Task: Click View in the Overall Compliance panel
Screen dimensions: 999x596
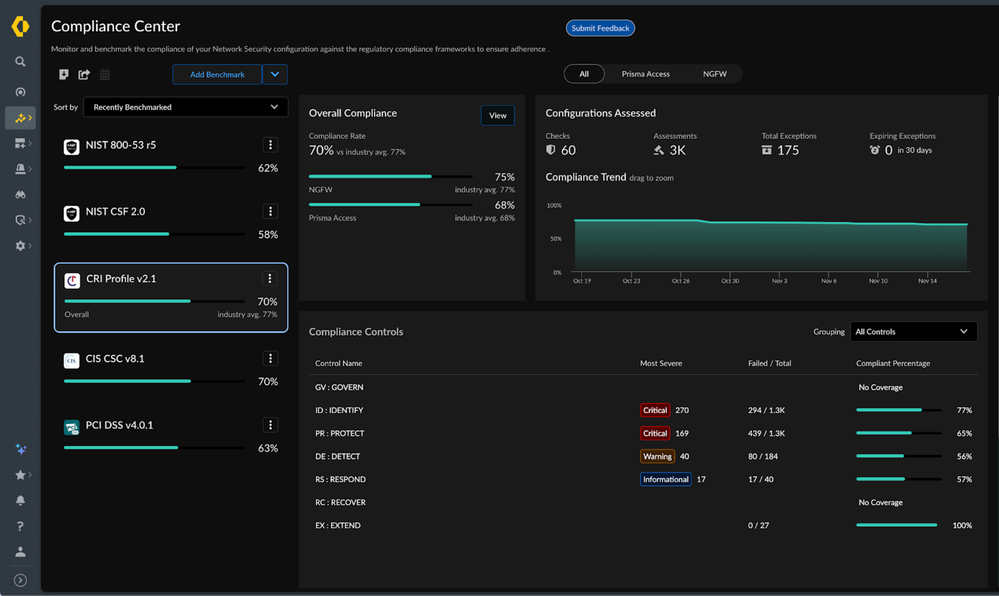Action: coord(497,115)
